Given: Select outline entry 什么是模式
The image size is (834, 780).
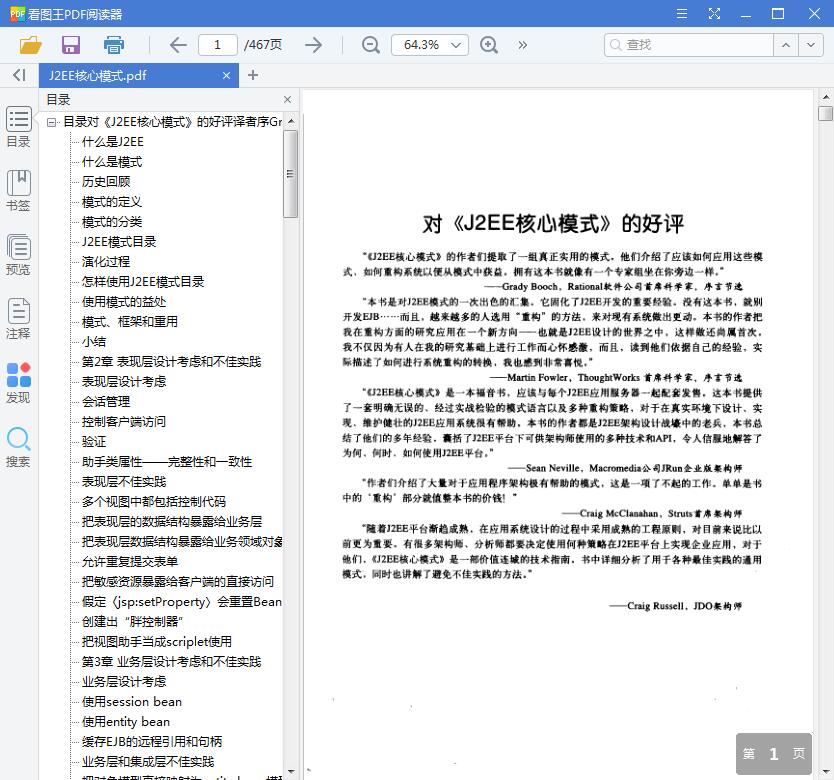Looking at the screenshot, I should (x=112, y=162).
